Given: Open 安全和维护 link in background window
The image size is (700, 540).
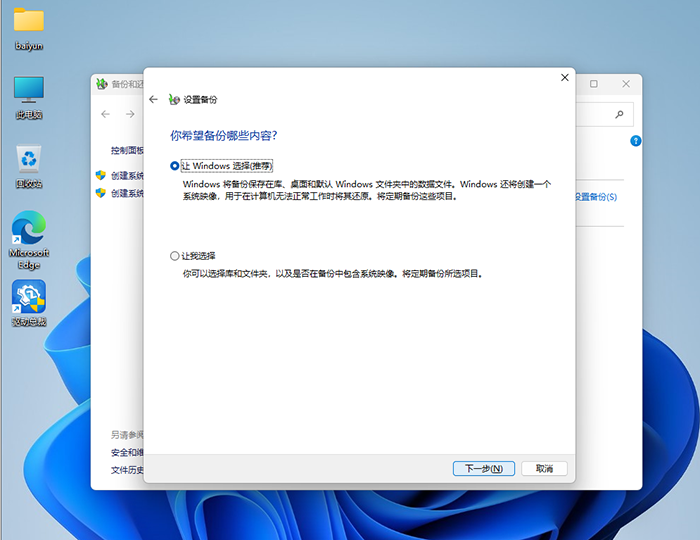Looking at the screenshot, I should point(127,453).
